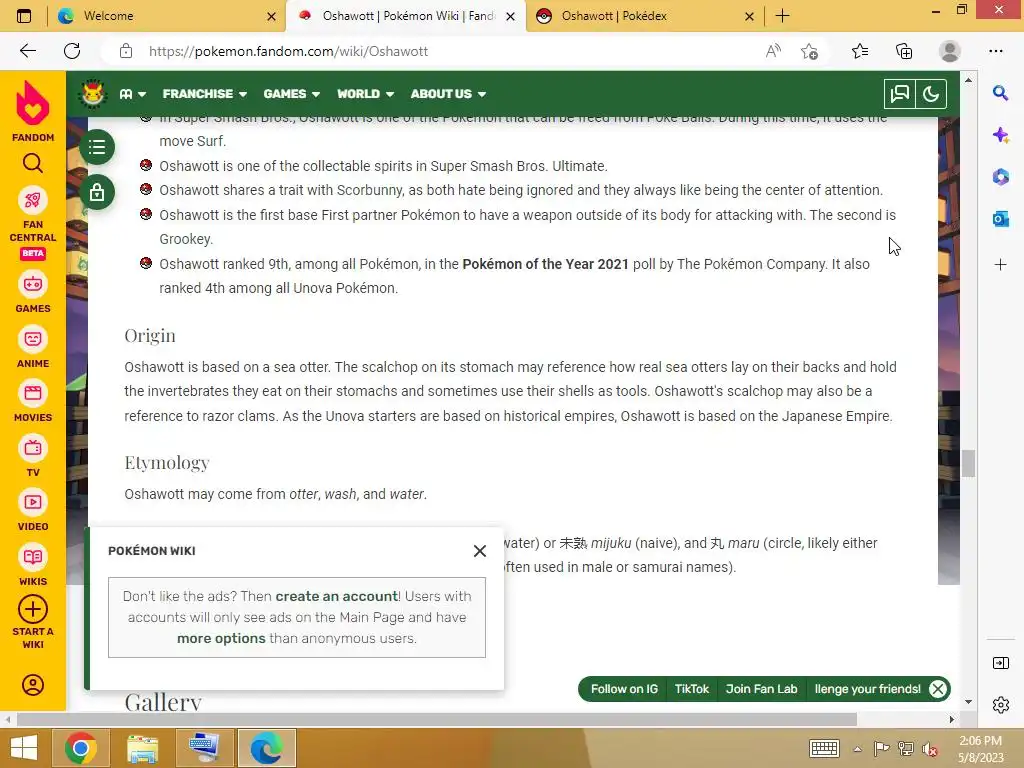Open the Anime category in Fandom sidebar
The height and width of the screenshot is (768, 1024).
[x=33, y=347]
